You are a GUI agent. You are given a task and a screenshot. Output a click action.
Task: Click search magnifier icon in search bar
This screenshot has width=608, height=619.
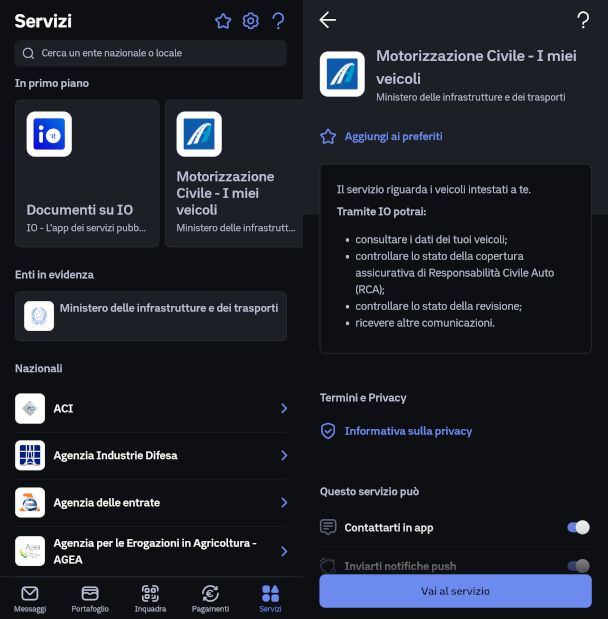(x=28, y=53)
